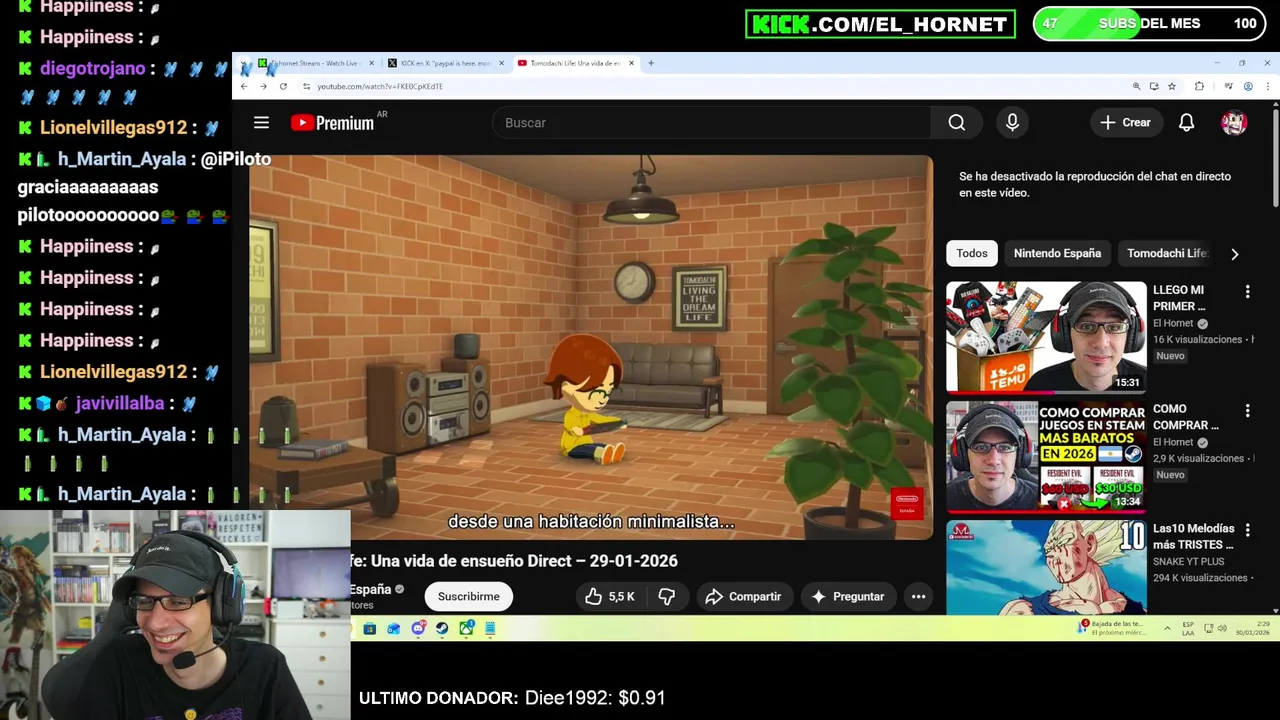Image resolution: width=1280 pixels, height=720 pixels.
Task: Click the chat disabled message text
Action: (1095, 184)
